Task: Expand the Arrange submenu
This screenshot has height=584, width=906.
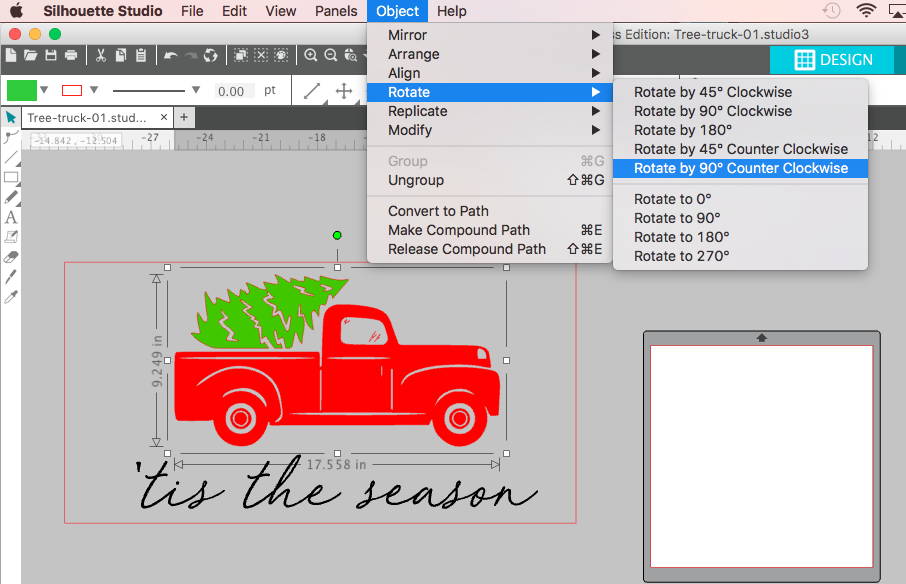Action: [489, 54]
